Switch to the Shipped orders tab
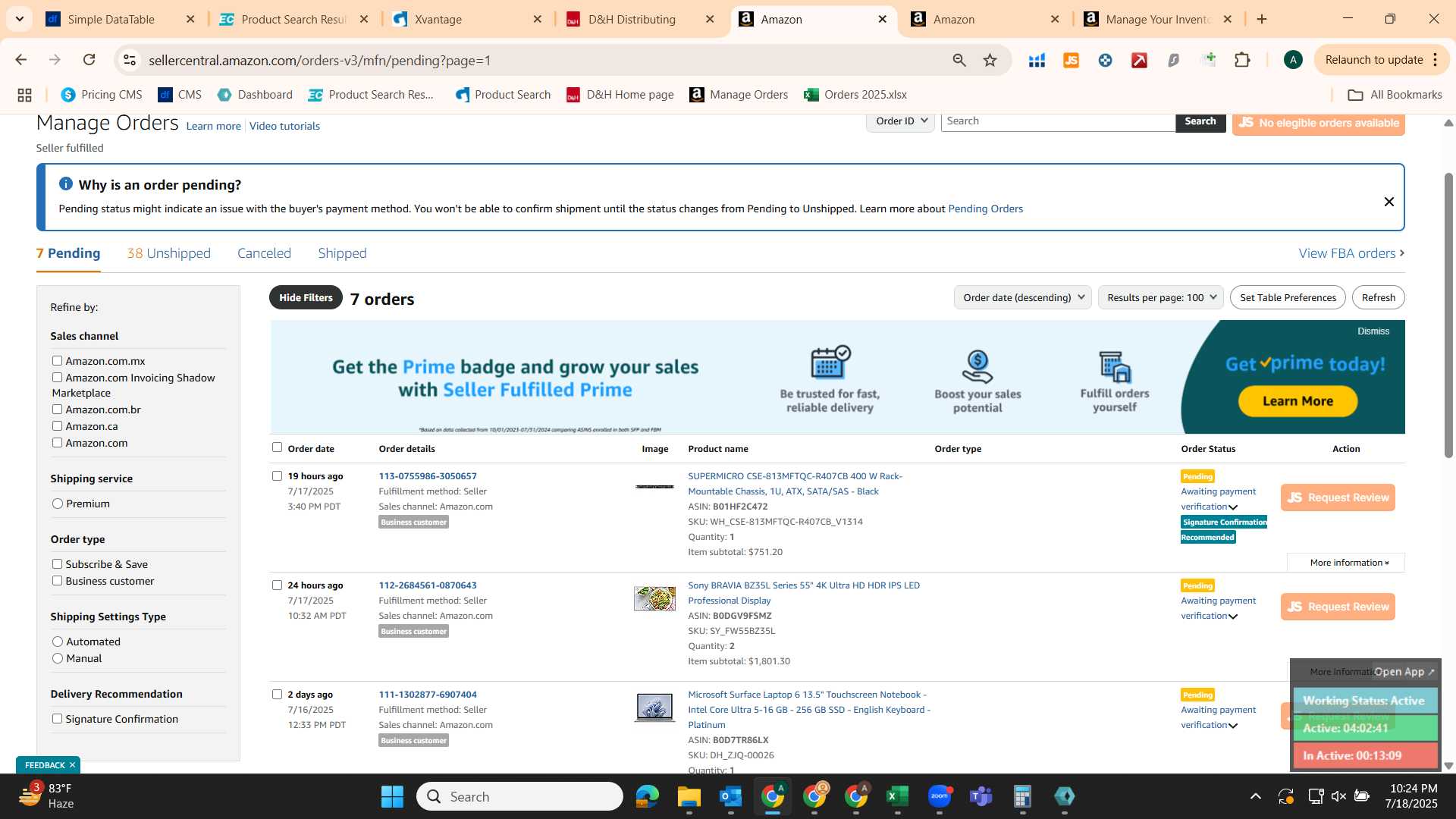Viewport: 1456px width, 819px height. click(342, 253)
